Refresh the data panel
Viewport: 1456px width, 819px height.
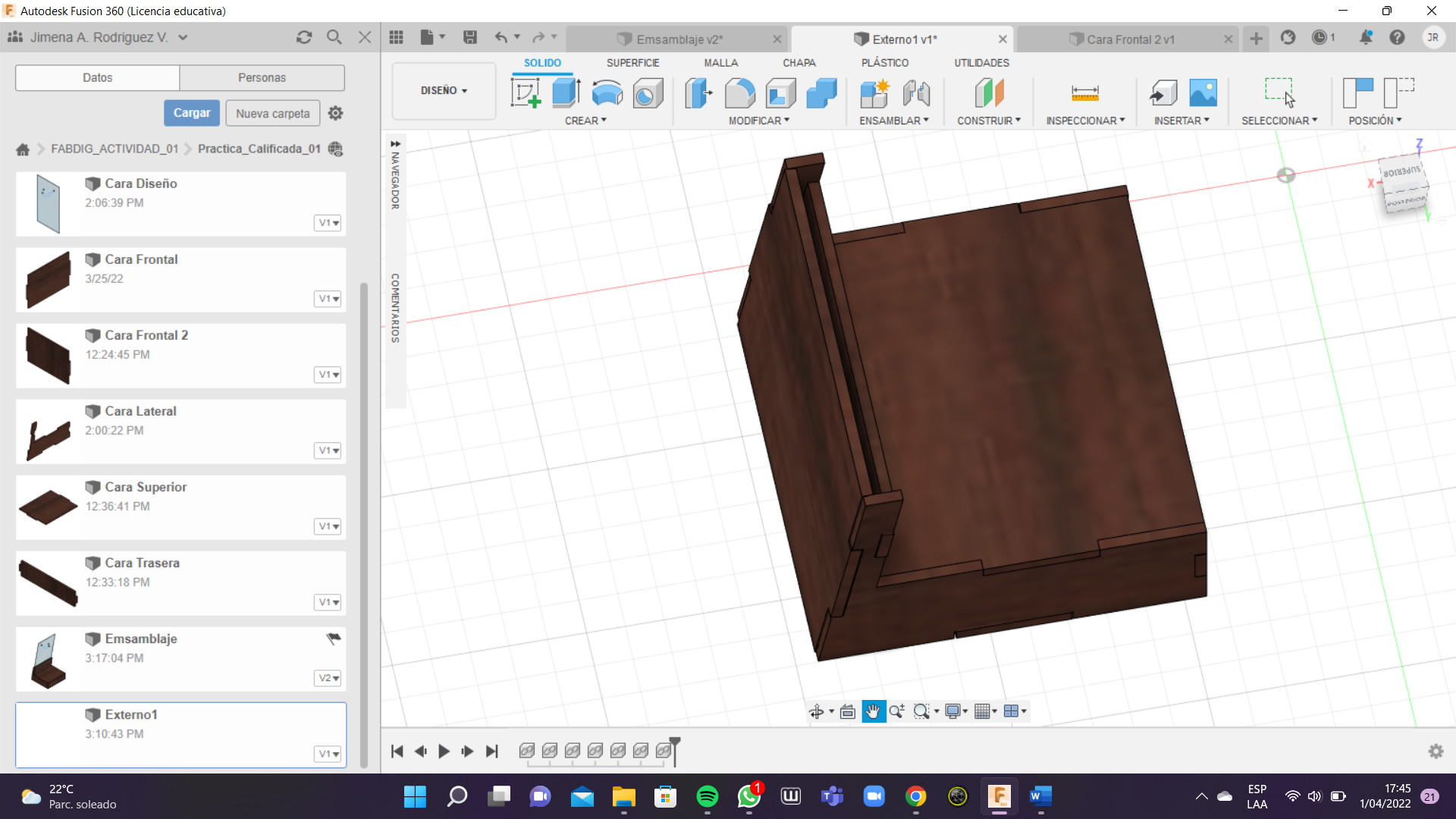(304, 37)
